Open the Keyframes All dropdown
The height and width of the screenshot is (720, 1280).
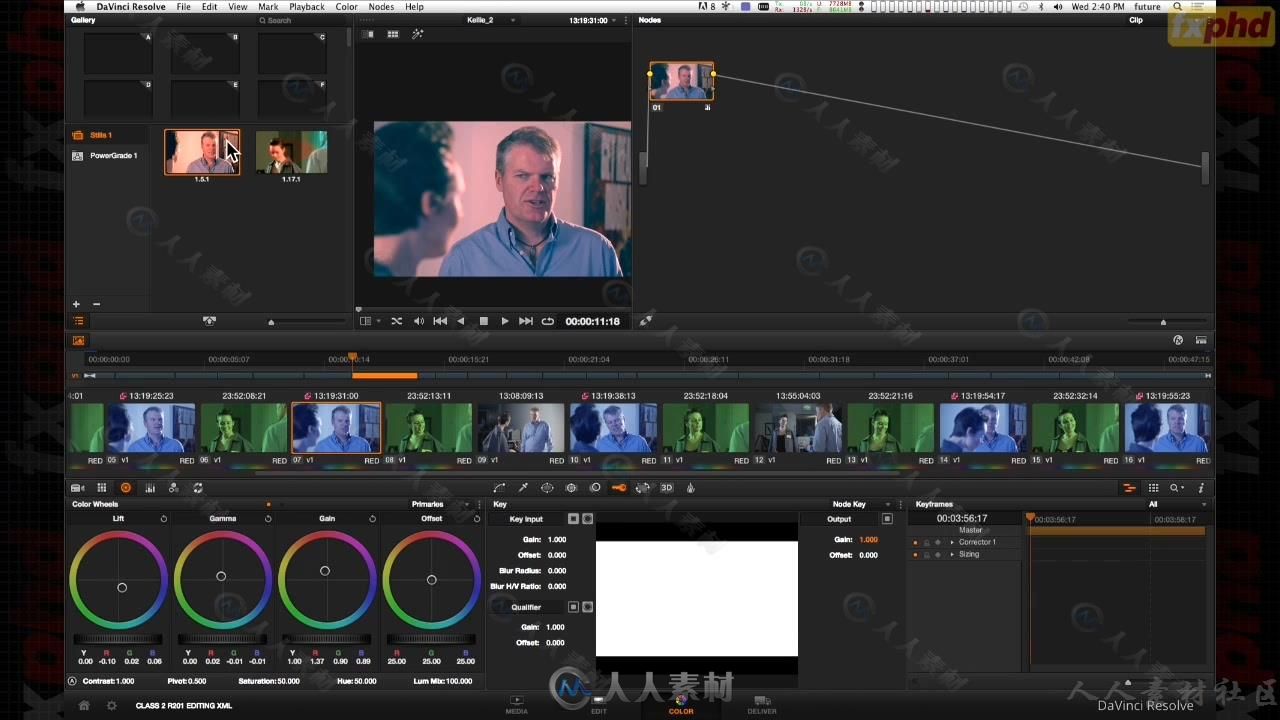[x=1177, y=504]
